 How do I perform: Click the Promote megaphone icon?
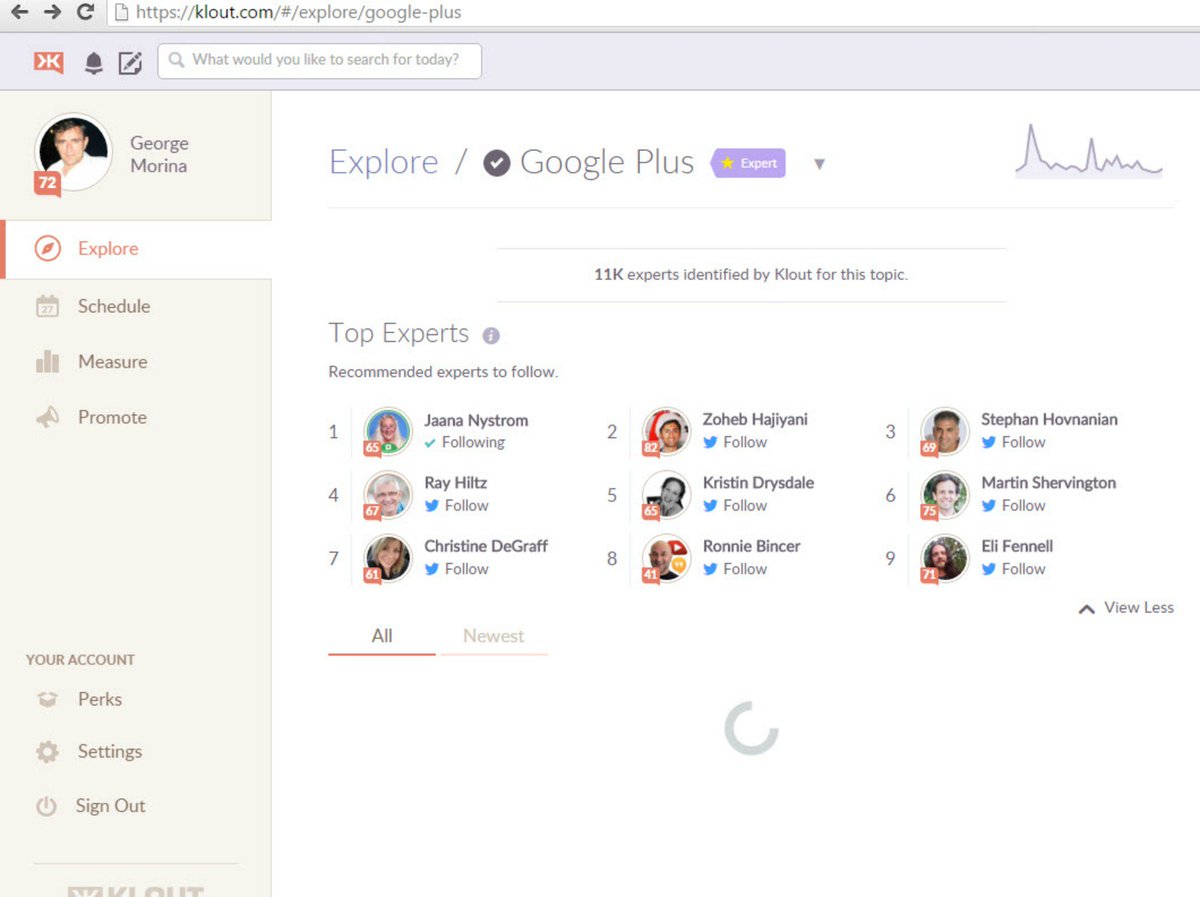tap(47, 418)
